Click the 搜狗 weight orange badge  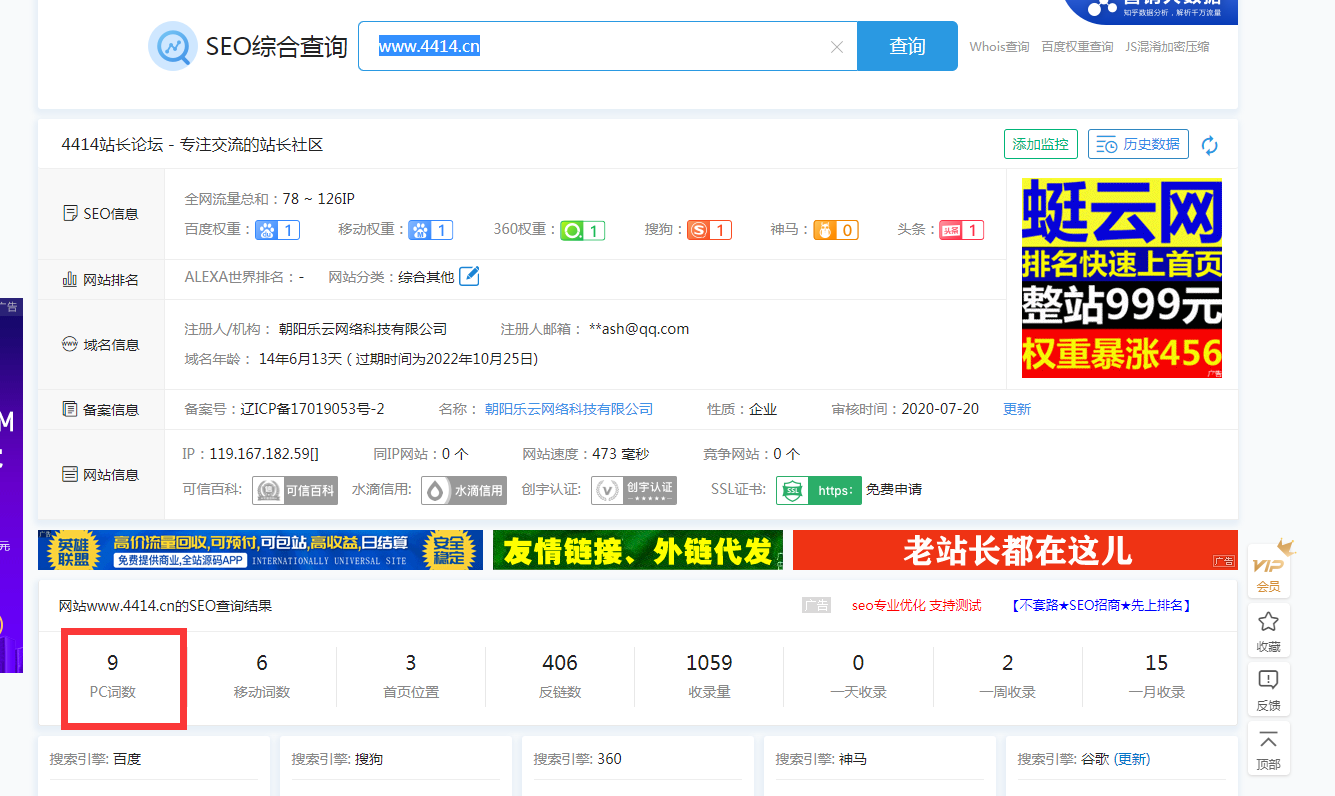coord(709,230)
